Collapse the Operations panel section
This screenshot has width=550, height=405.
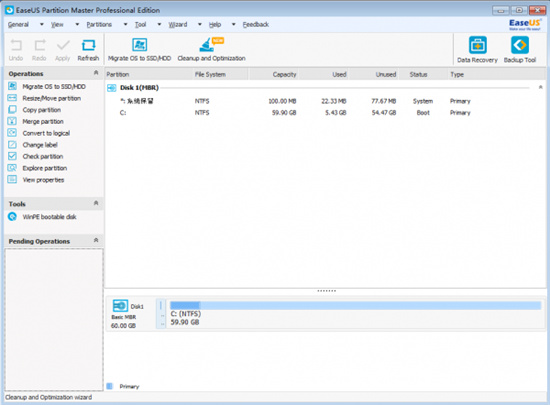[96, 73]
